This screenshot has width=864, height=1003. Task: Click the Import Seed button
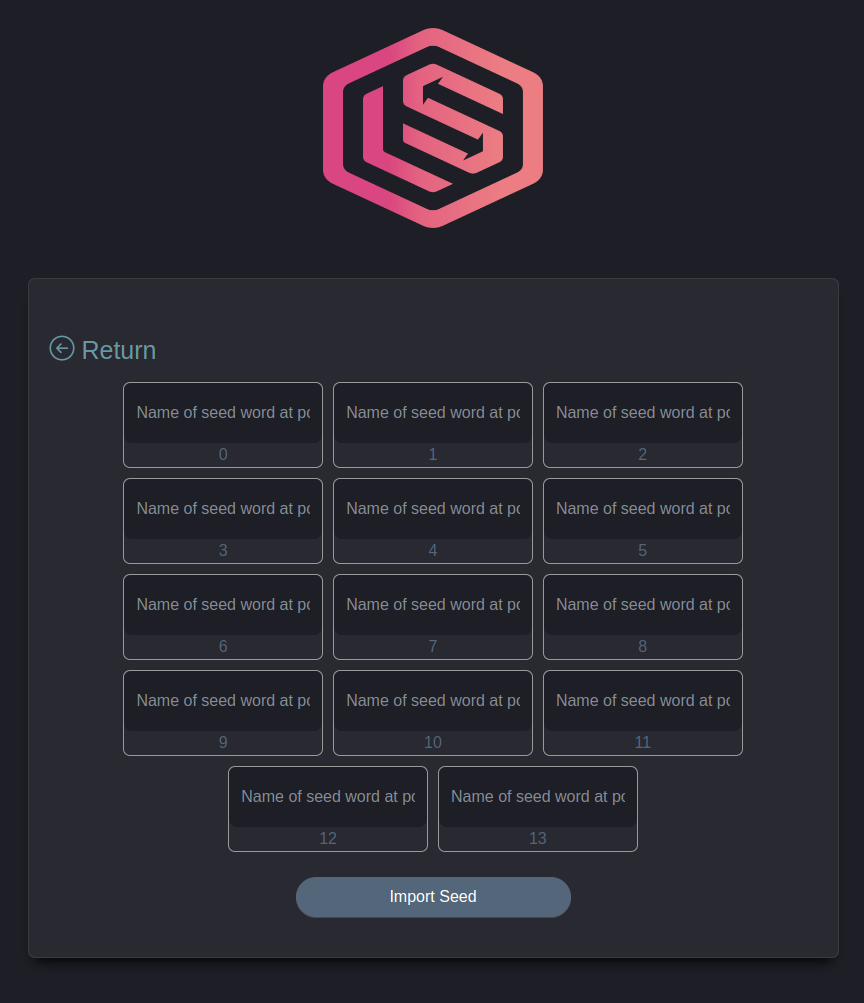[433, 897]
